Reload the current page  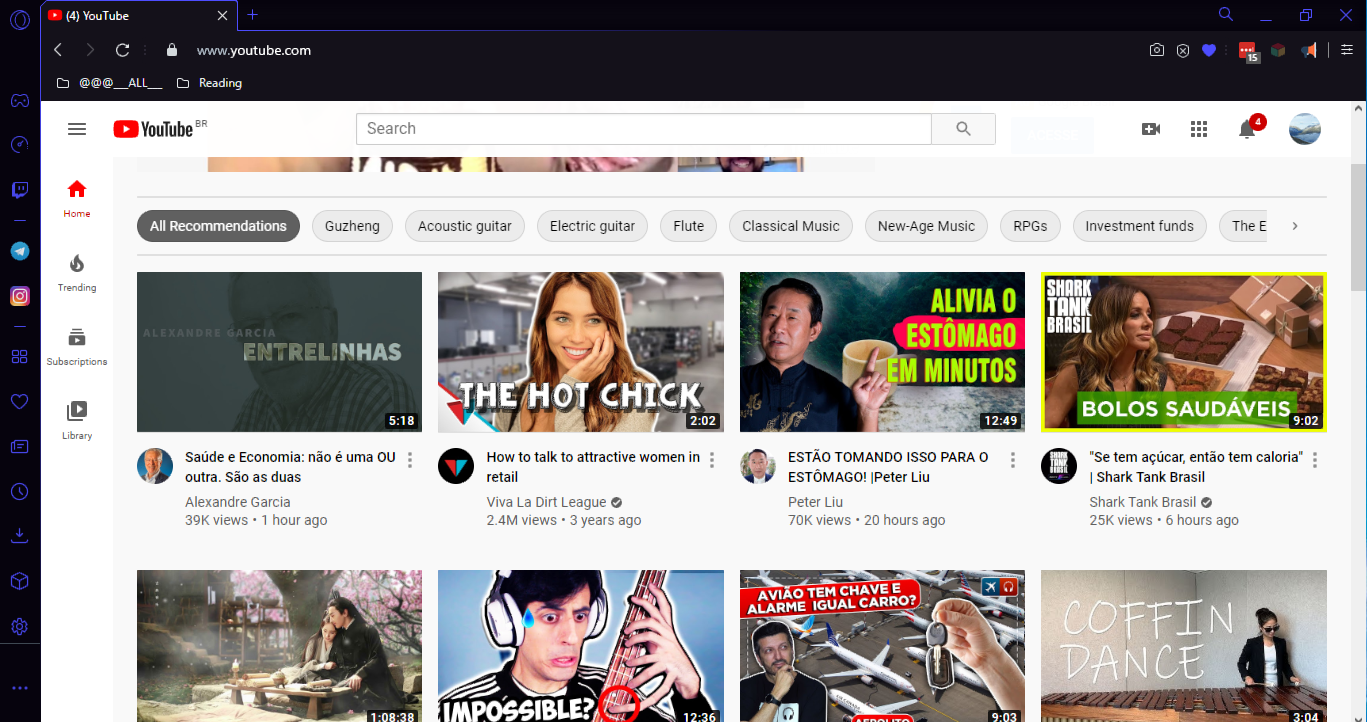(x=123, y=50)
